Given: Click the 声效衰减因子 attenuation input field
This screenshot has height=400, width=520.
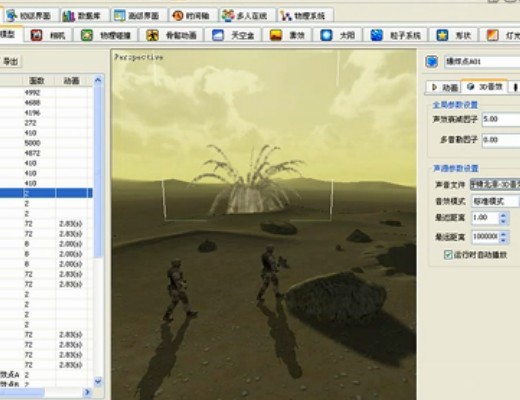Looking at the screenshot, I should (x=501, y=119).
